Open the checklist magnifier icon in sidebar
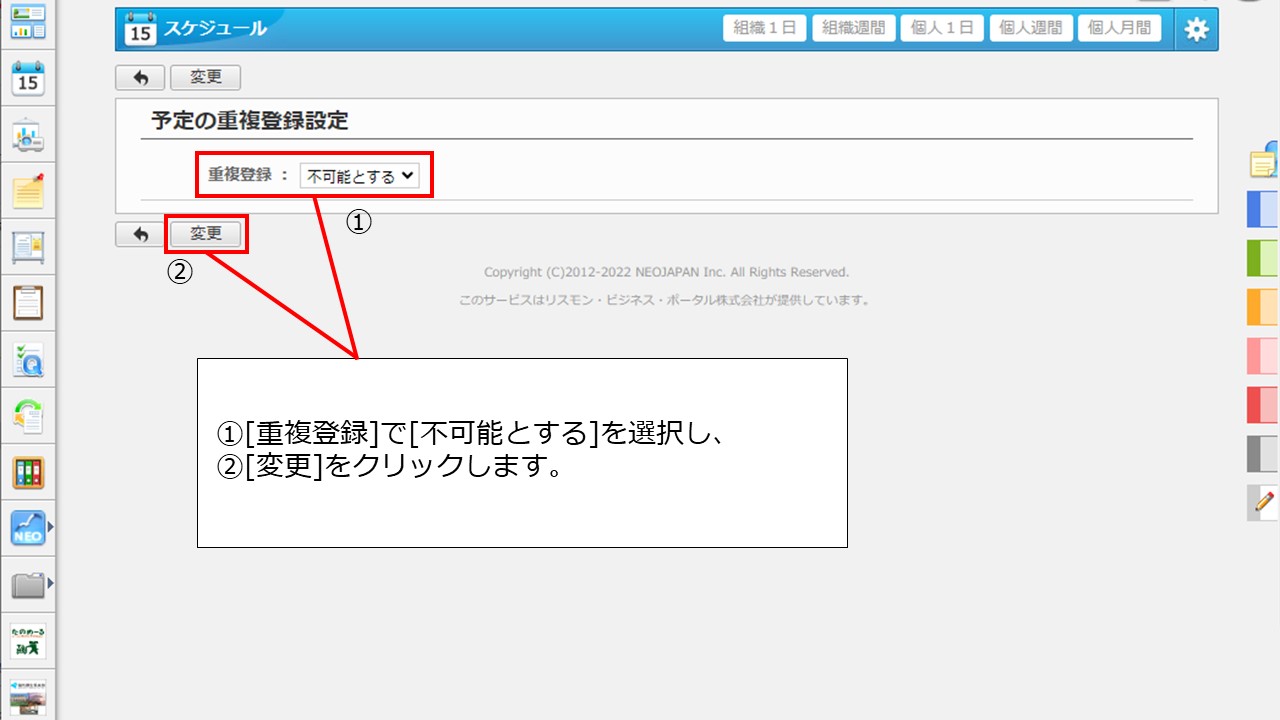This screenshot has height=720, width=1280. [x=28, y=359]
